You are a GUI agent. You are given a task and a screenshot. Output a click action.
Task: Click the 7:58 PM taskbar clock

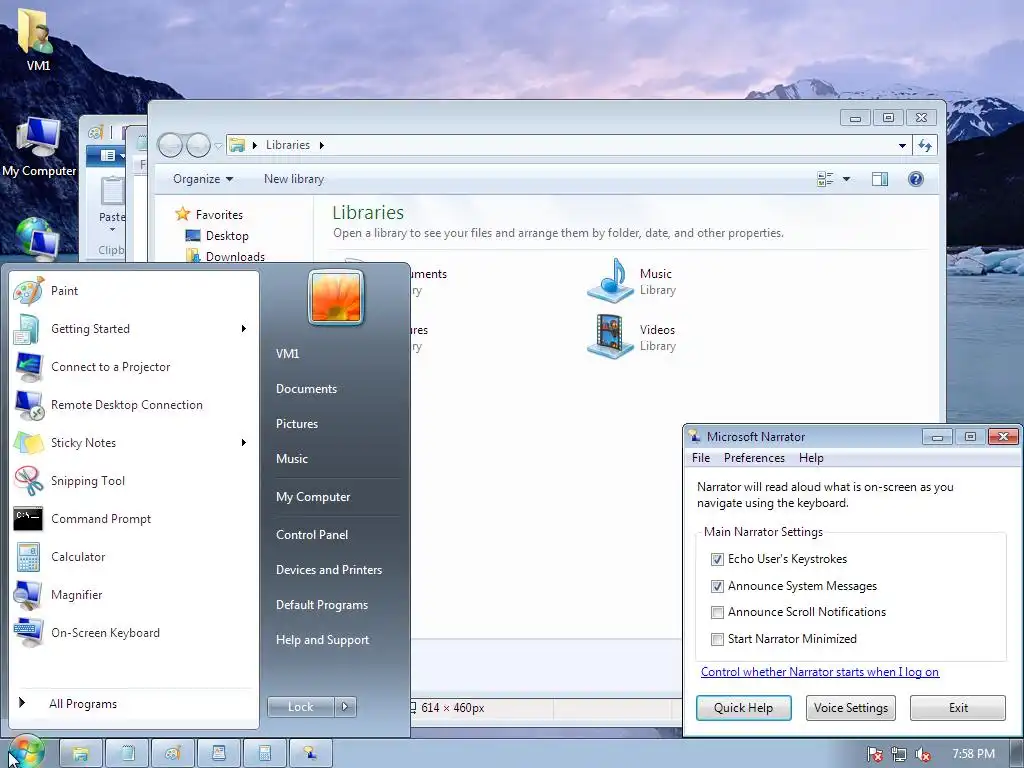[x=973, y=754]
